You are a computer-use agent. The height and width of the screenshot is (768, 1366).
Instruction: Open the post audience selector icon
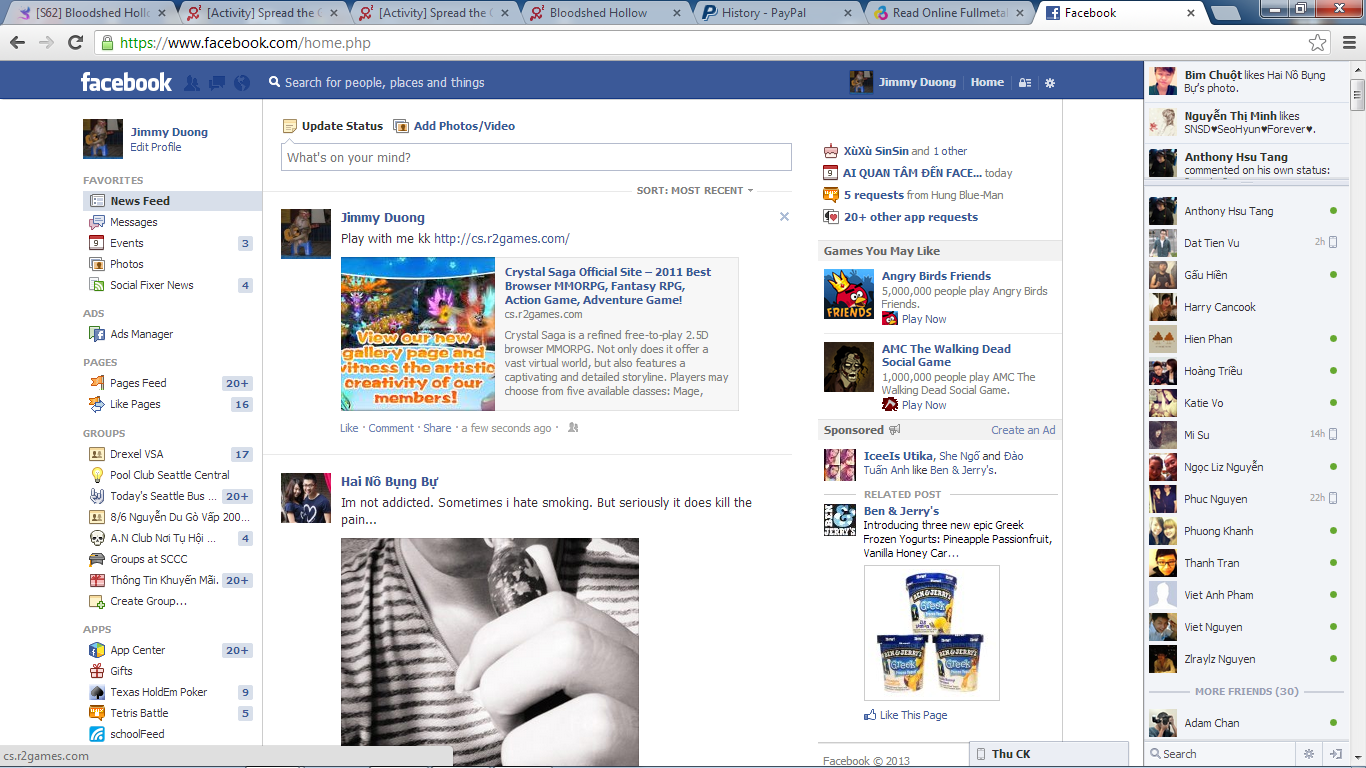click(573, 428)
